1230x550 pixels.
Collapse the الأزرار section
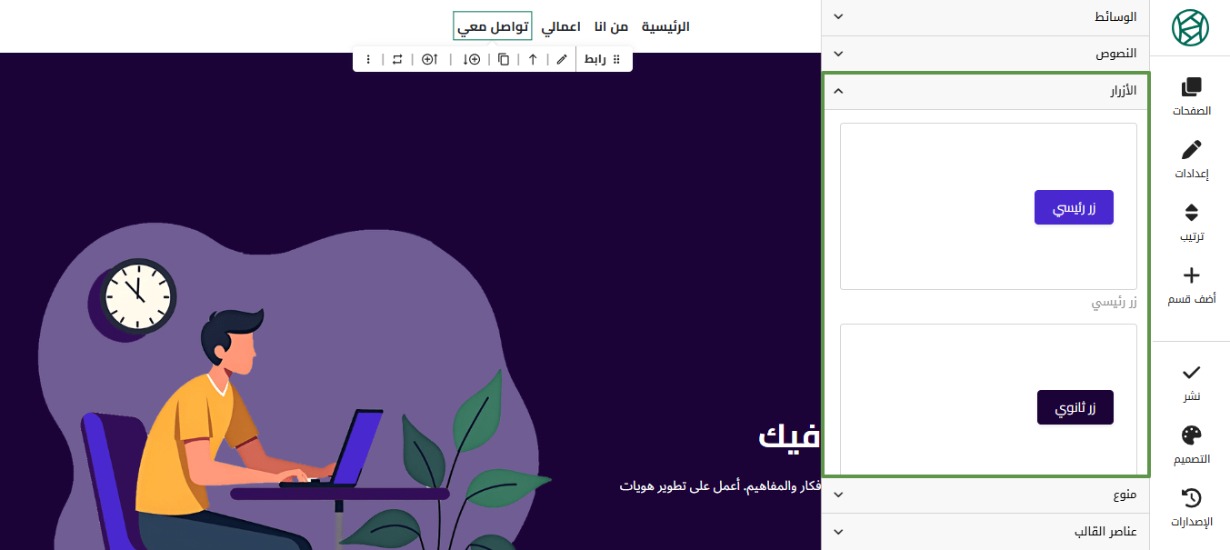[x=985, y=91]
